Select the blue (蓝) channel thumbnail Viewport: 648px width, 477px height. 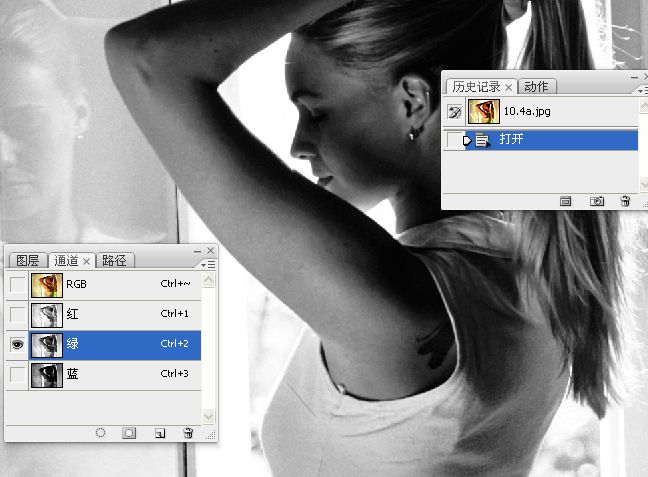[47, 375]
